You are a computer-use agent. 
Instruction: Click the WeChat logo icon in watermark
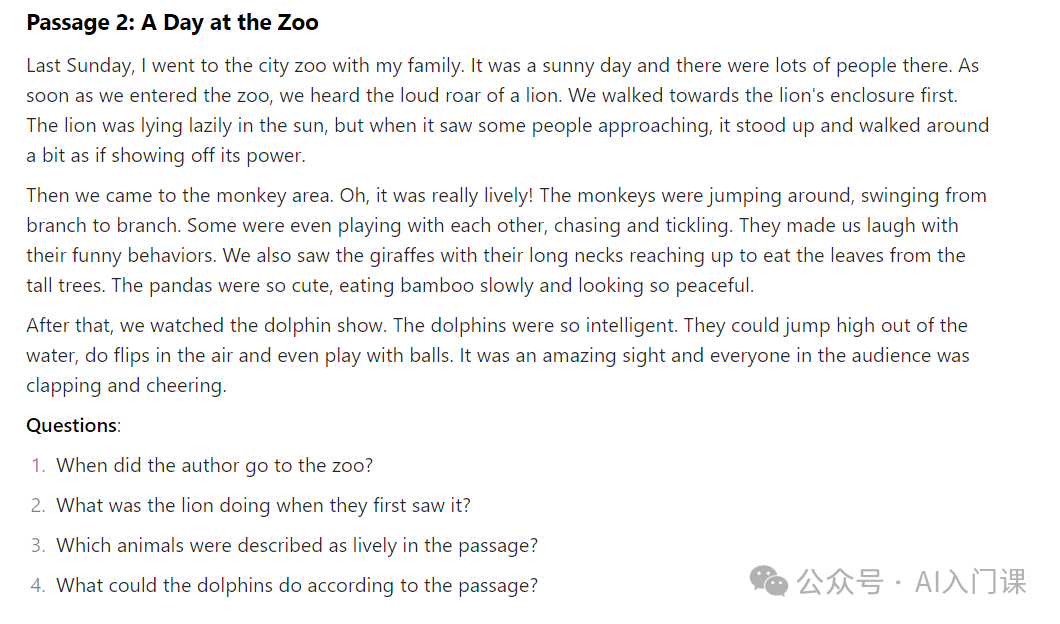tap(769, 581)
